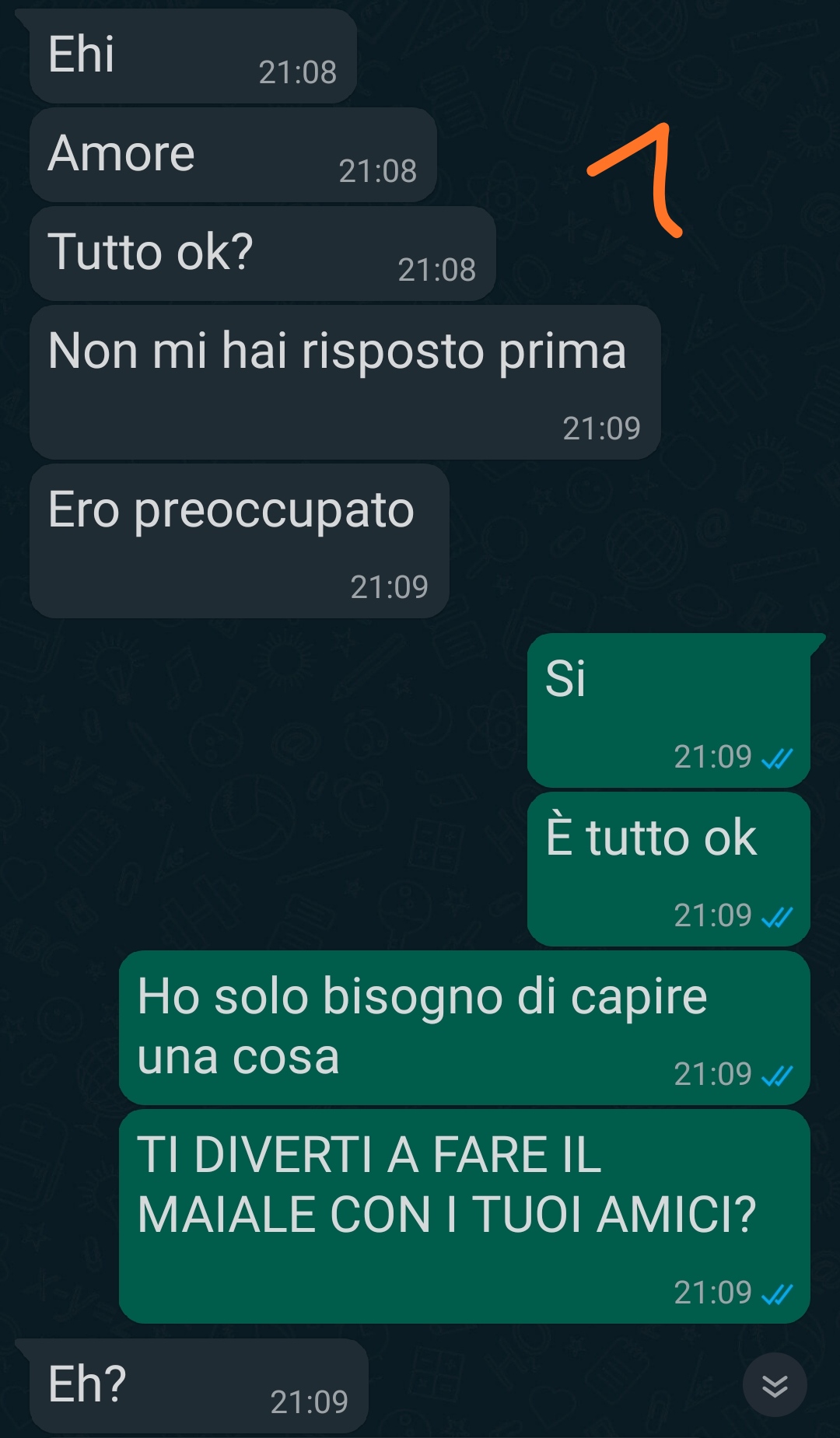Tap the read receipt ticks on 'È tutto ok'
The height and width of the screenshot is (1438, 840).
(777, 917)
